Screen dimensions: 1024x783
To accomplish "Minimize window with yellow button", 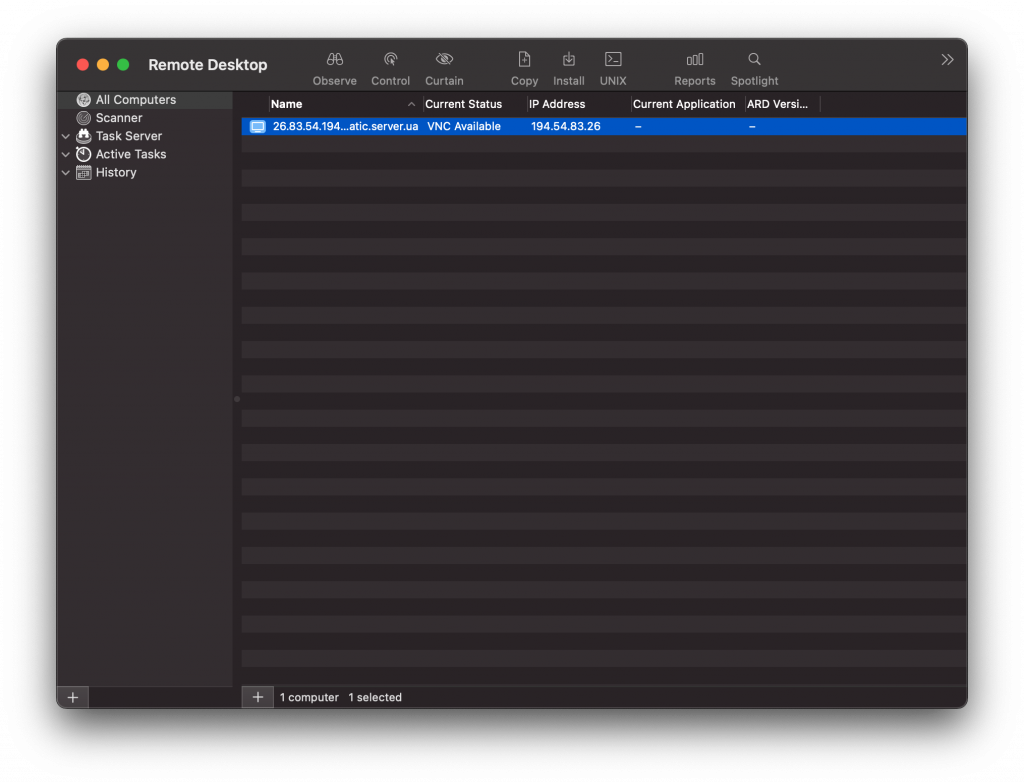I will coord(103,65).
